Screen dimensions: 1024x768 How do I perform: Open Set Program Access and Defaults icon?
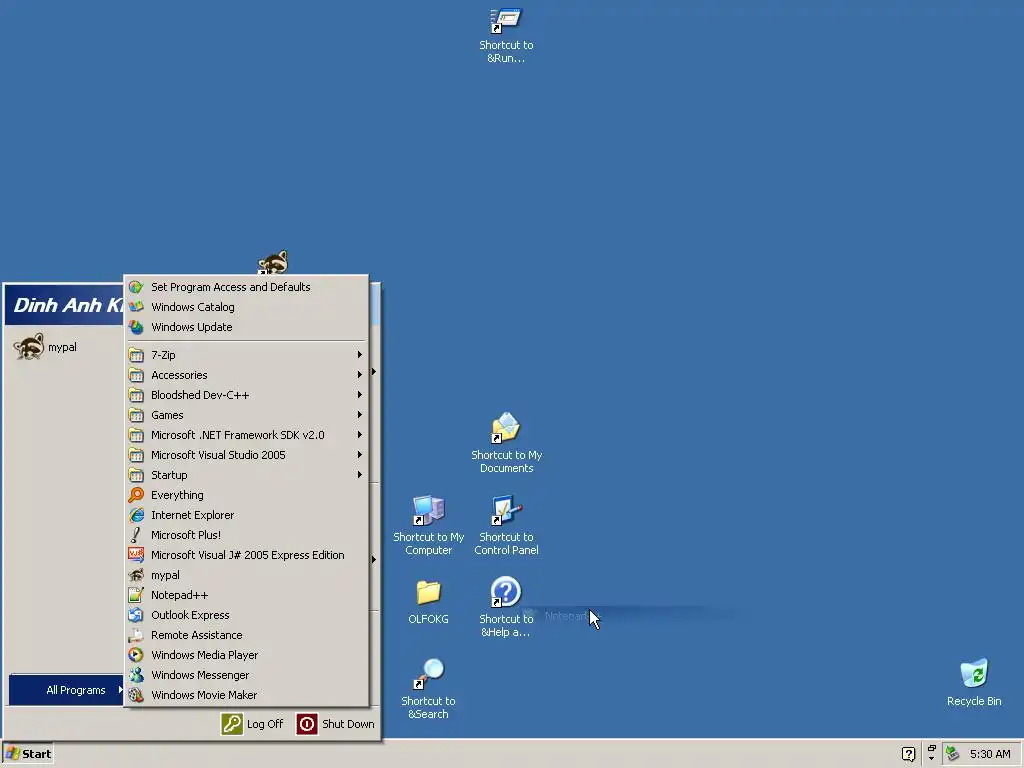136,287
